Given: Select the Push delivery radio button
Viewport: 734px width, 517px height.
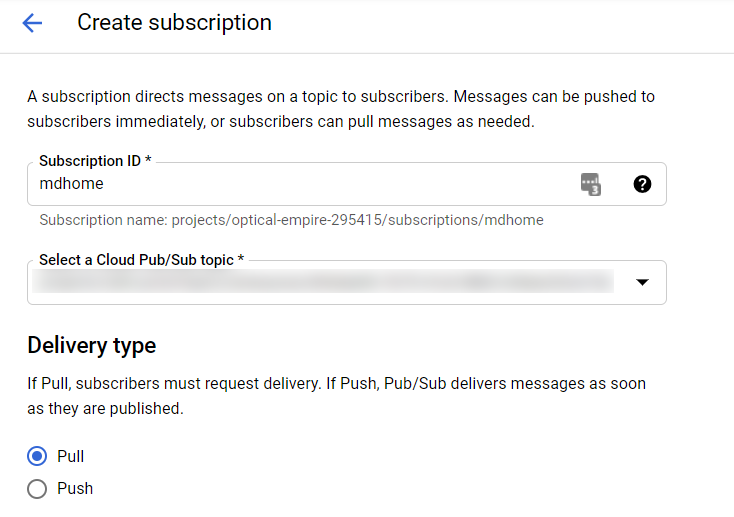Looking at the screenshot, I should pos(37,489).
